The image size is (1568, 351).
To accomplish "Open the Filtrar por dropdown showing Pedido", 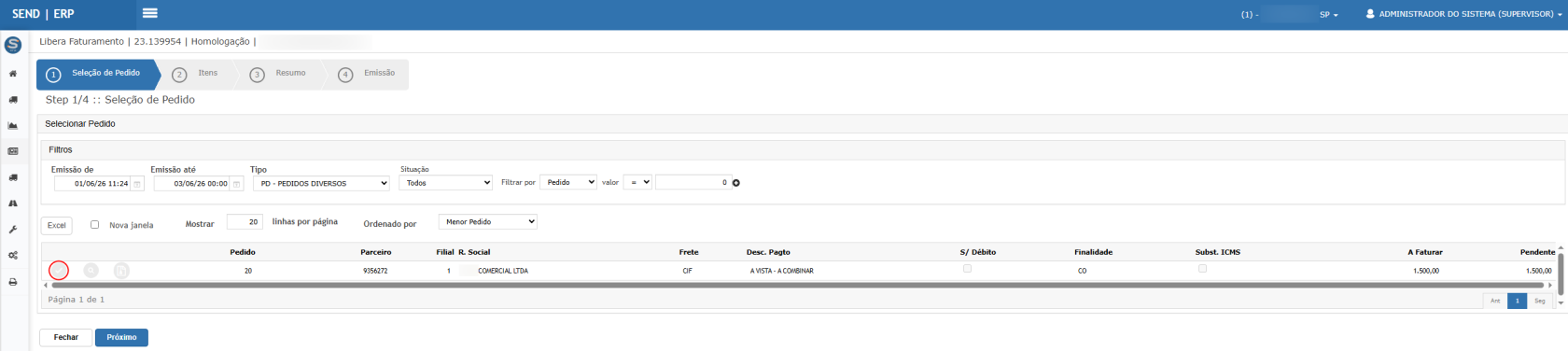I will [568, 182].
